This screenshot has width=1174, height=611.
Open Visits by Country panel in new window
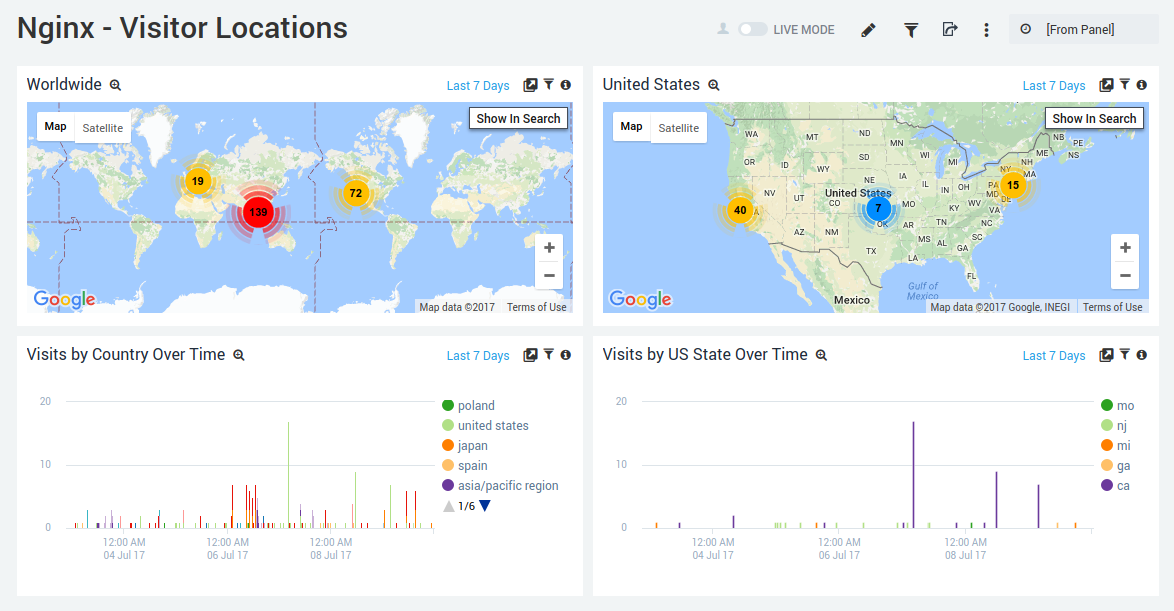point(530,355)
